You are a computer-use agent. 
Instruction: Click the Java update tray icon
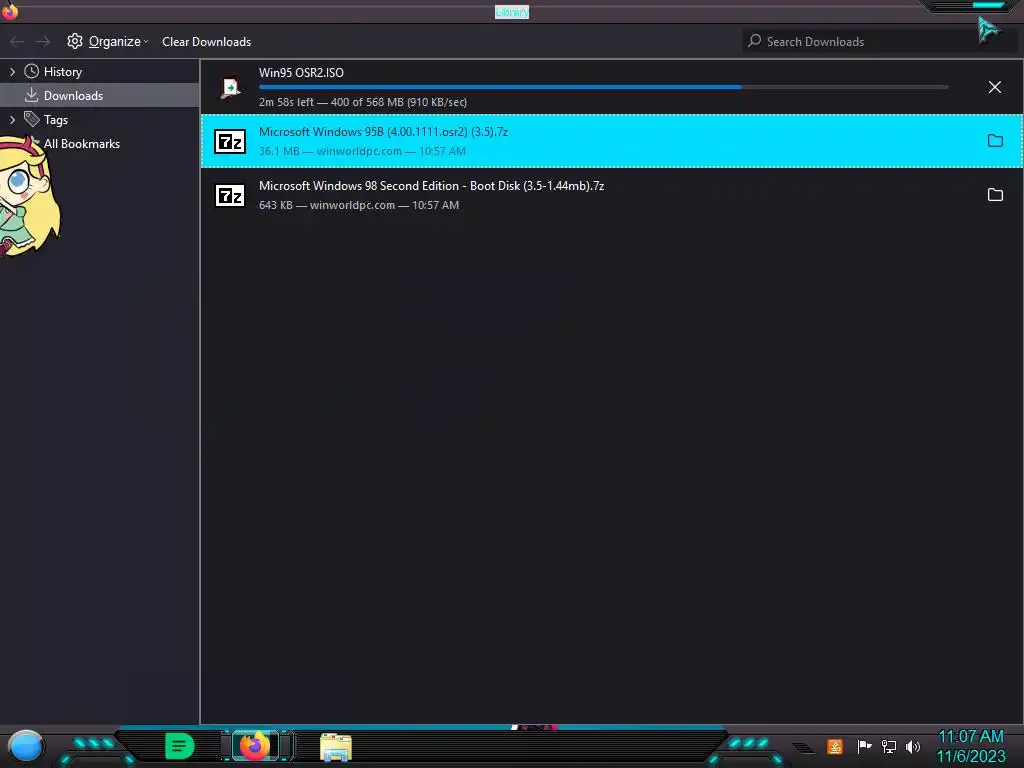(835, 746)
